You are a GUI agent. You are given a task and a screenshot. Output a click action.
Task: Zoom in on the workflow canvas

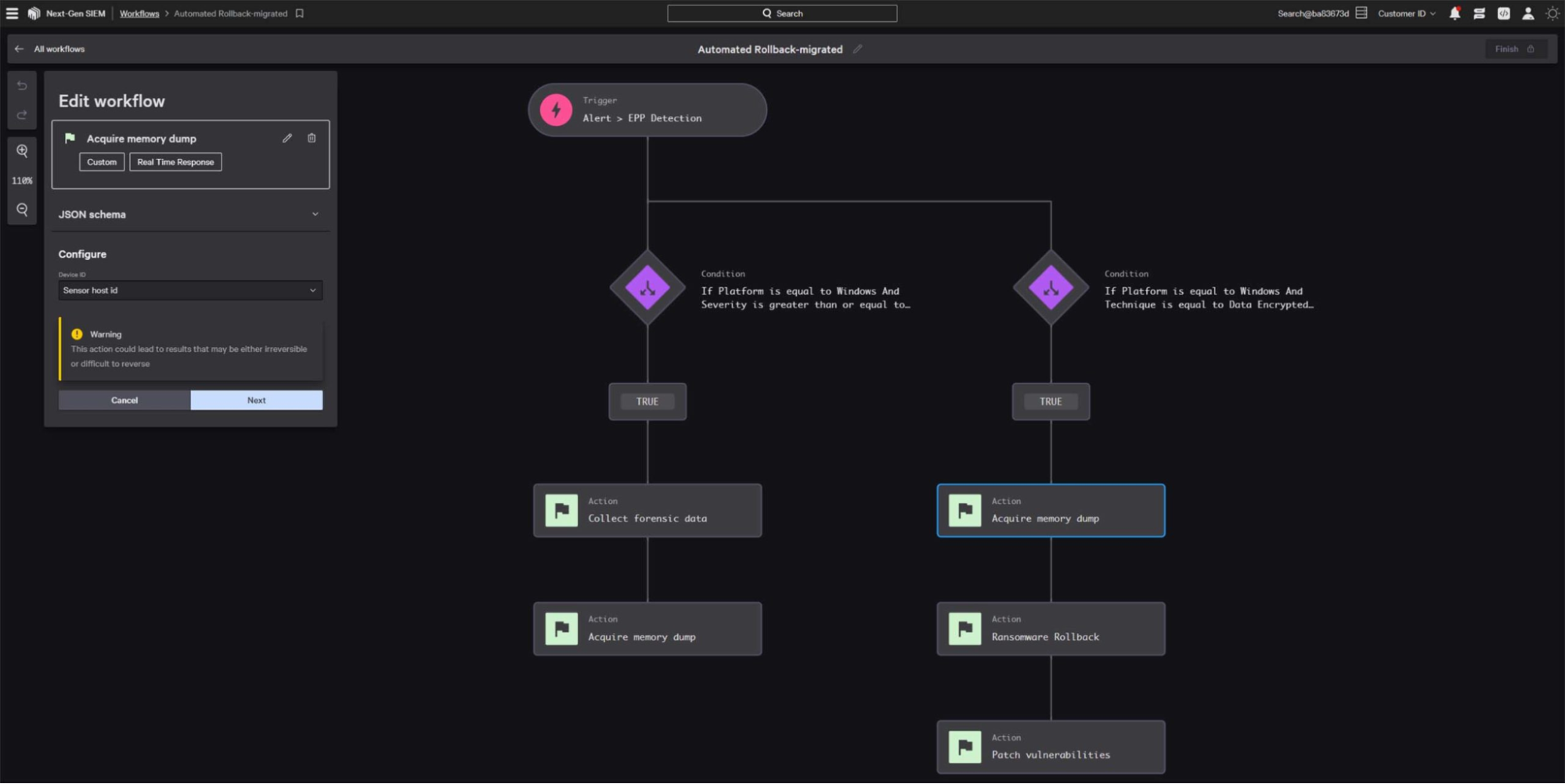pos(22,151)
